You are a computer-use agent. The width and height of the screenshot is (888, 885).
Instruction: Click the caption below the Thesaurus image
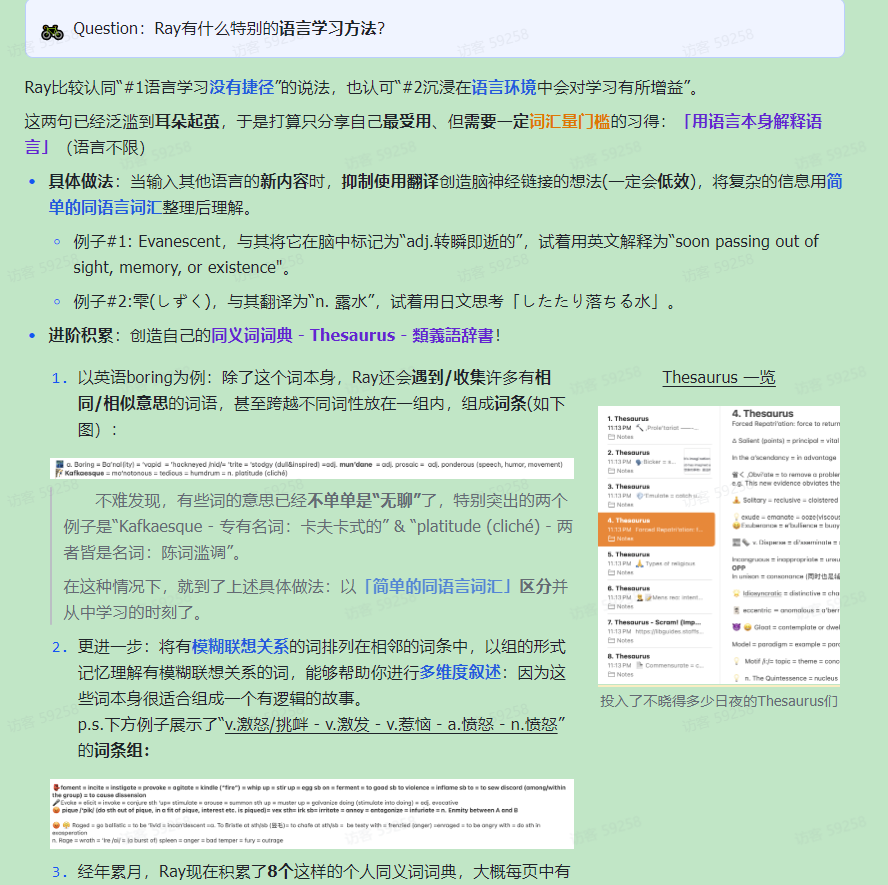pos(718,700)
